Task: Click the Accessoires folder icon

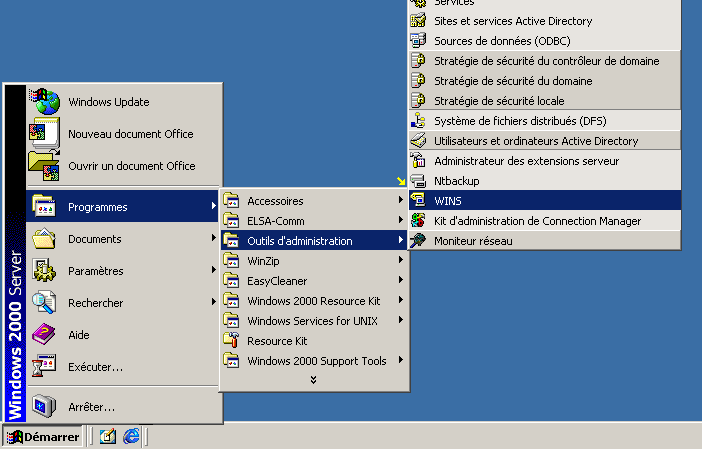Action: pos(231,200)
